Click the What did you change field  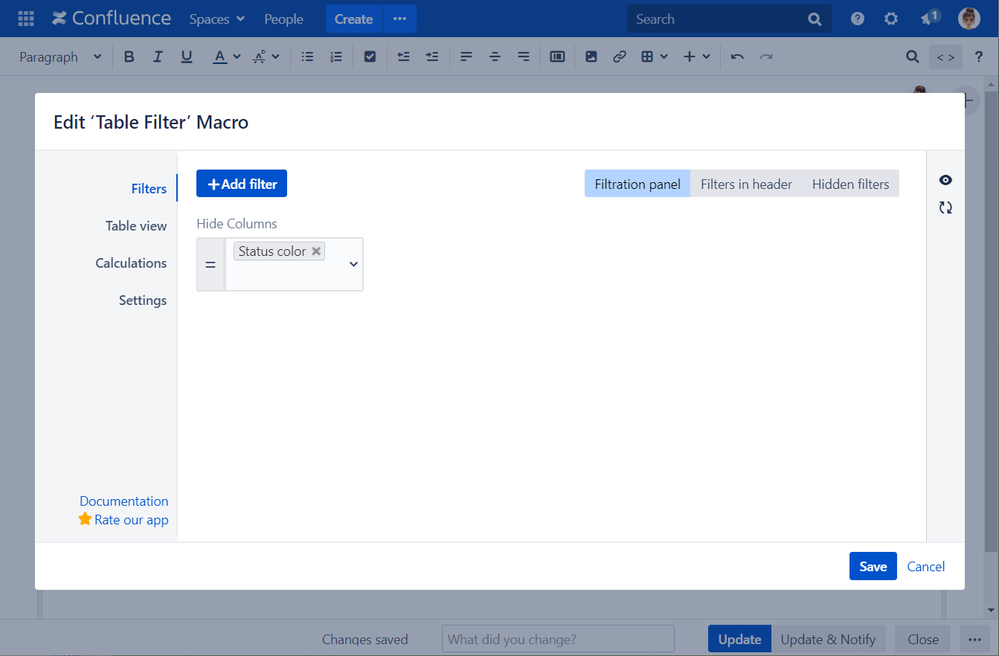click(x=557, y=639)
